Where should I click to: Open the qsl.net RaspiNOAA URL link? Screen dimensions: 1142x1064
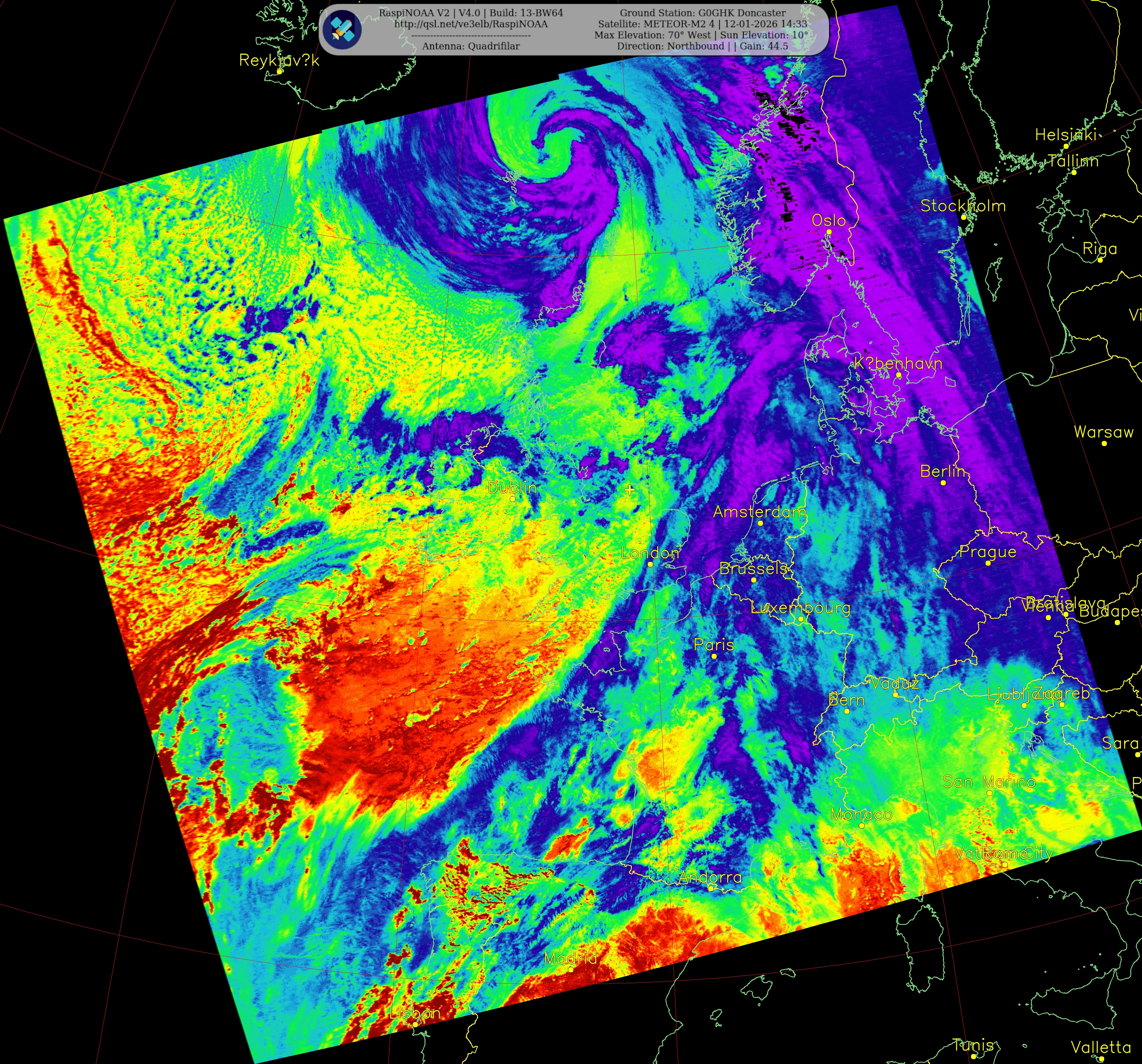(x=471, y=24)
